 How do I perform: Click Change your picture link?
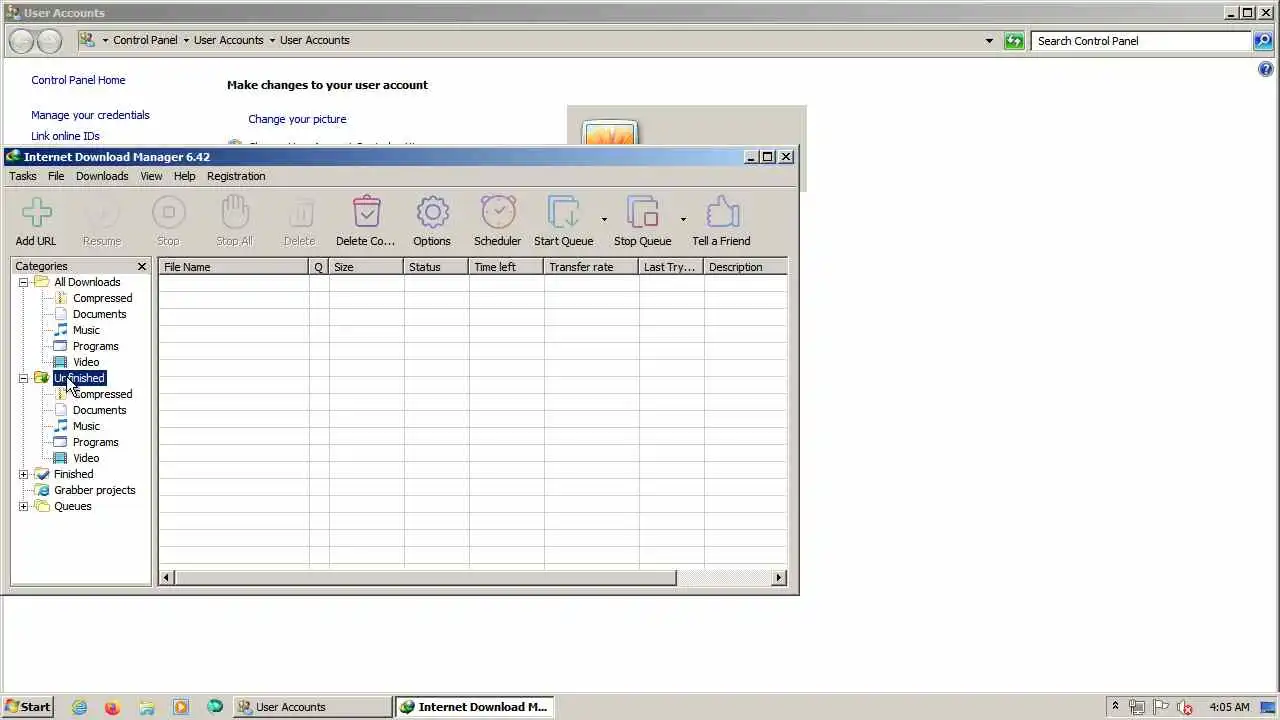[x=297, y=119]
